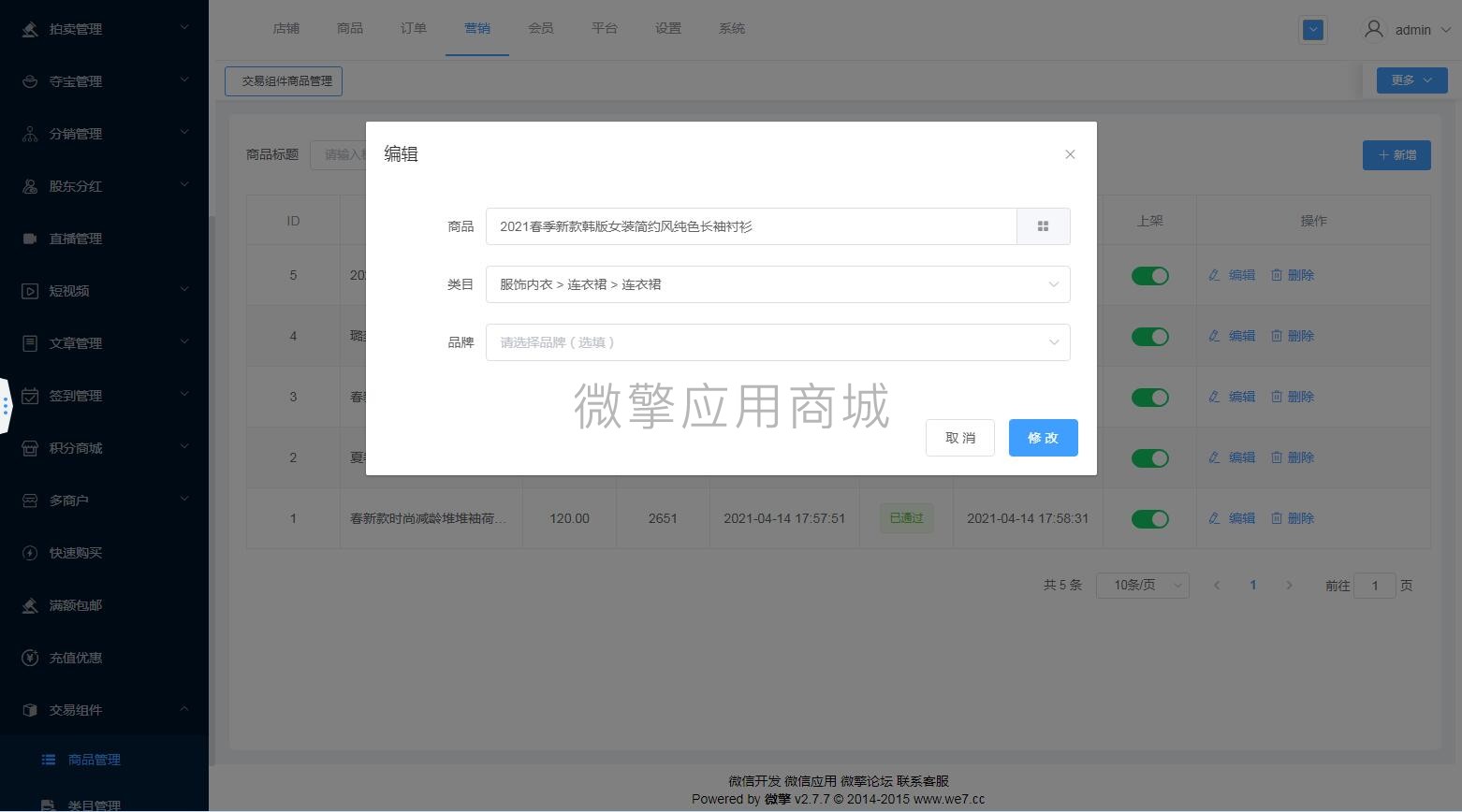Open the admin account dropdown arrow
This screenshot has width=1462, height=812.
click(1444, 30)
